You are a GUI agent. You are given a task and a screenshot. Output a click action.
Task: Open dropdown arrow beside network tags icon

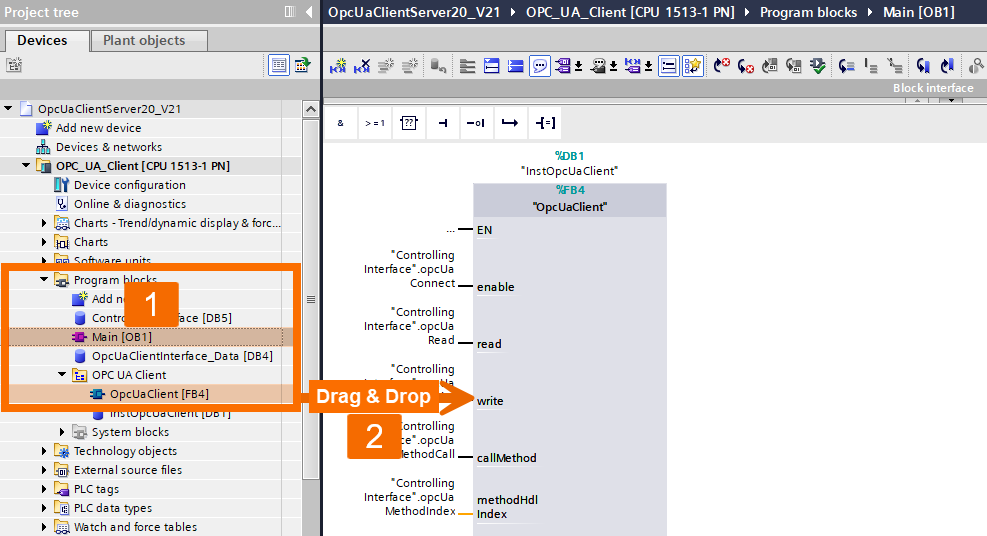pos(648,66)
